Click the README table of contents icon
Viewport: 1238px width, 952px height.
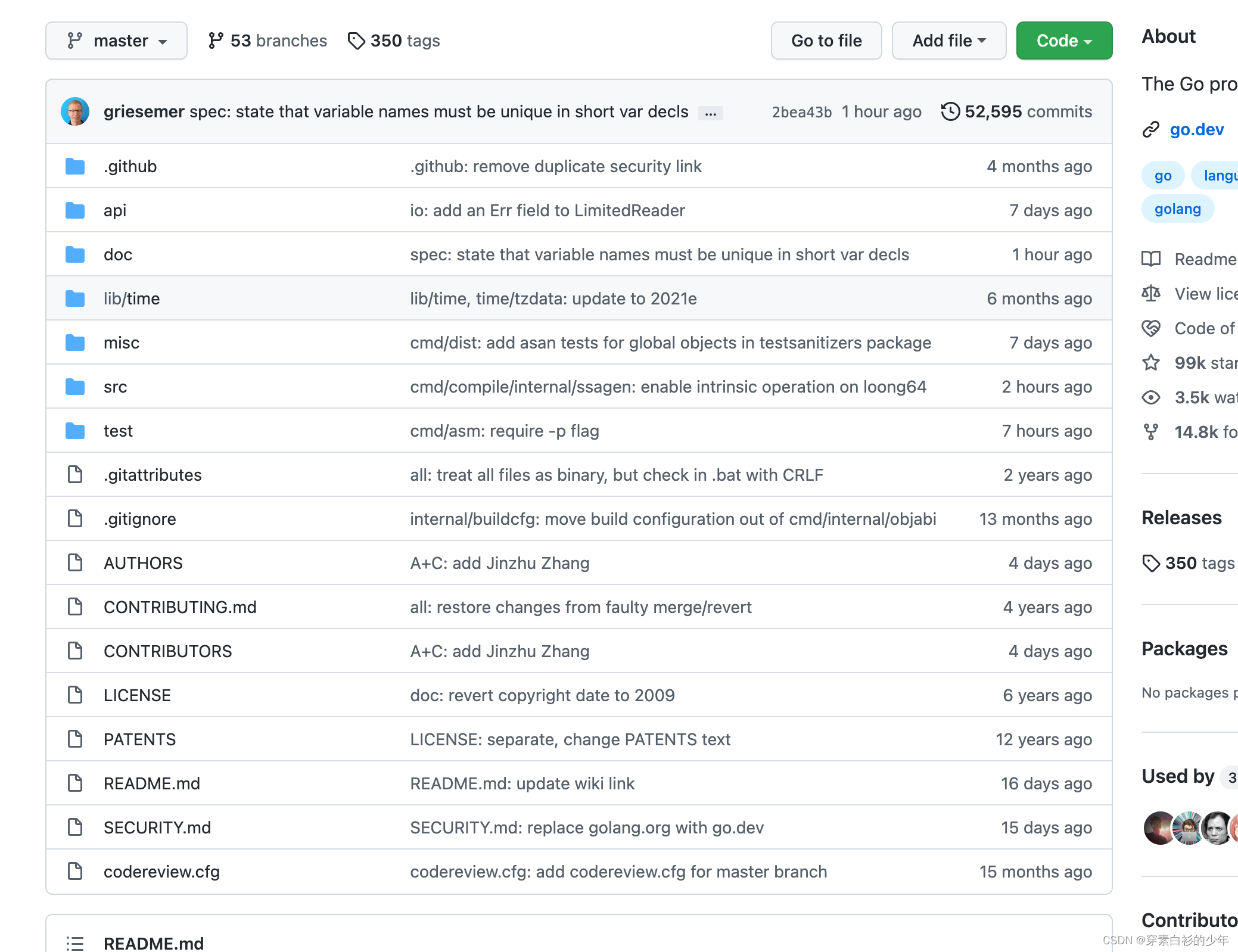pos(75,943)
